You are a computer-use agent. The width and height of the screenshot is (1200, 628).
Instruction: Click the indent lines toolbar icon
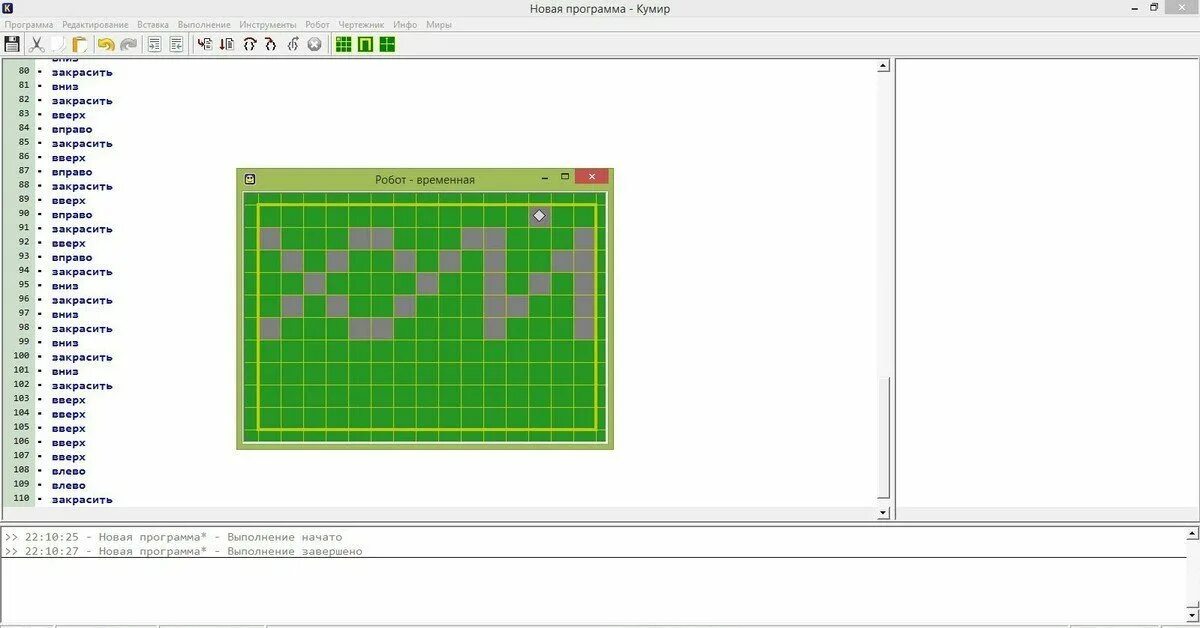point(154,44)
